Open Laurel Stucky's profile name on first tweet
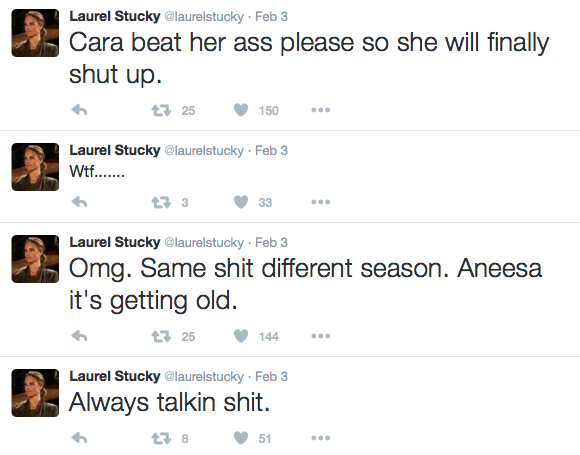 pos(115,16)
